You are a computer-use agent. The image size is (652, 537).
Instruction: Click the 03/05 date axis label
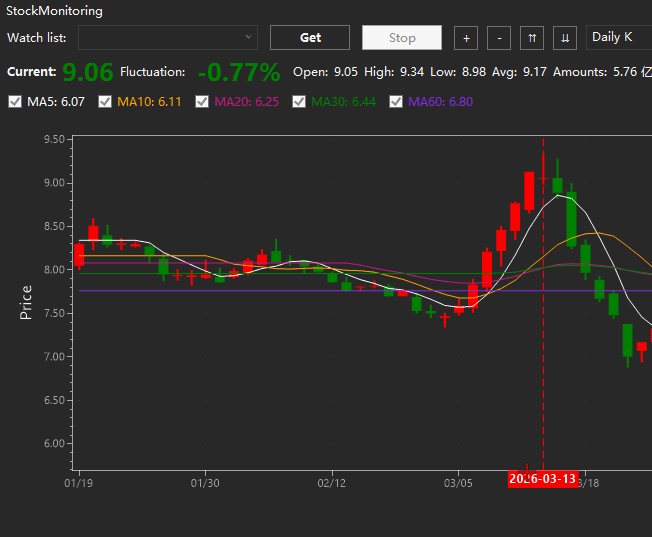[458, 483]
